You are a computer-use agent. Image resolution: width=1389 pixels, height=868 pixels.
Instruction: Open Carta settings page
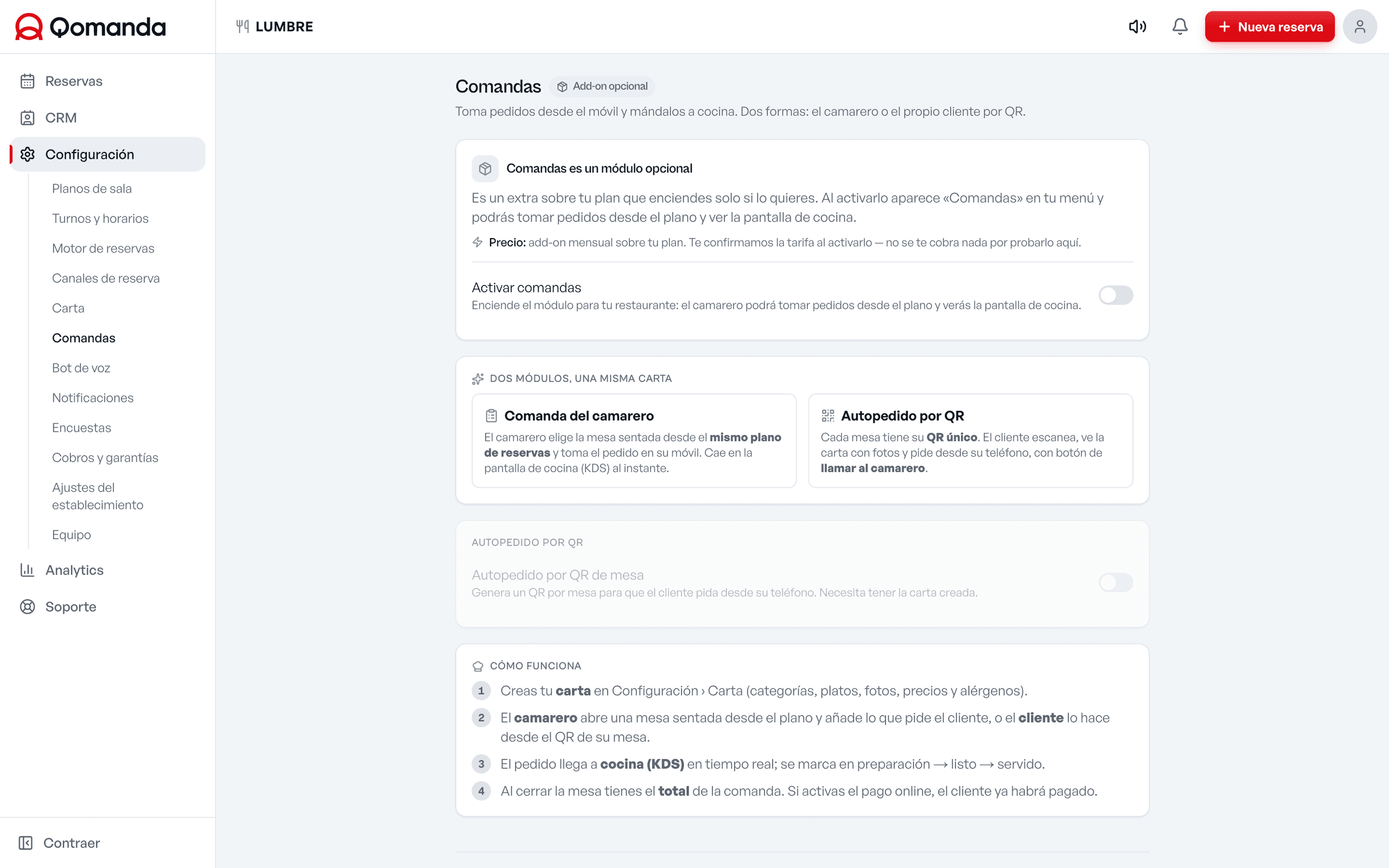(68, 308)
